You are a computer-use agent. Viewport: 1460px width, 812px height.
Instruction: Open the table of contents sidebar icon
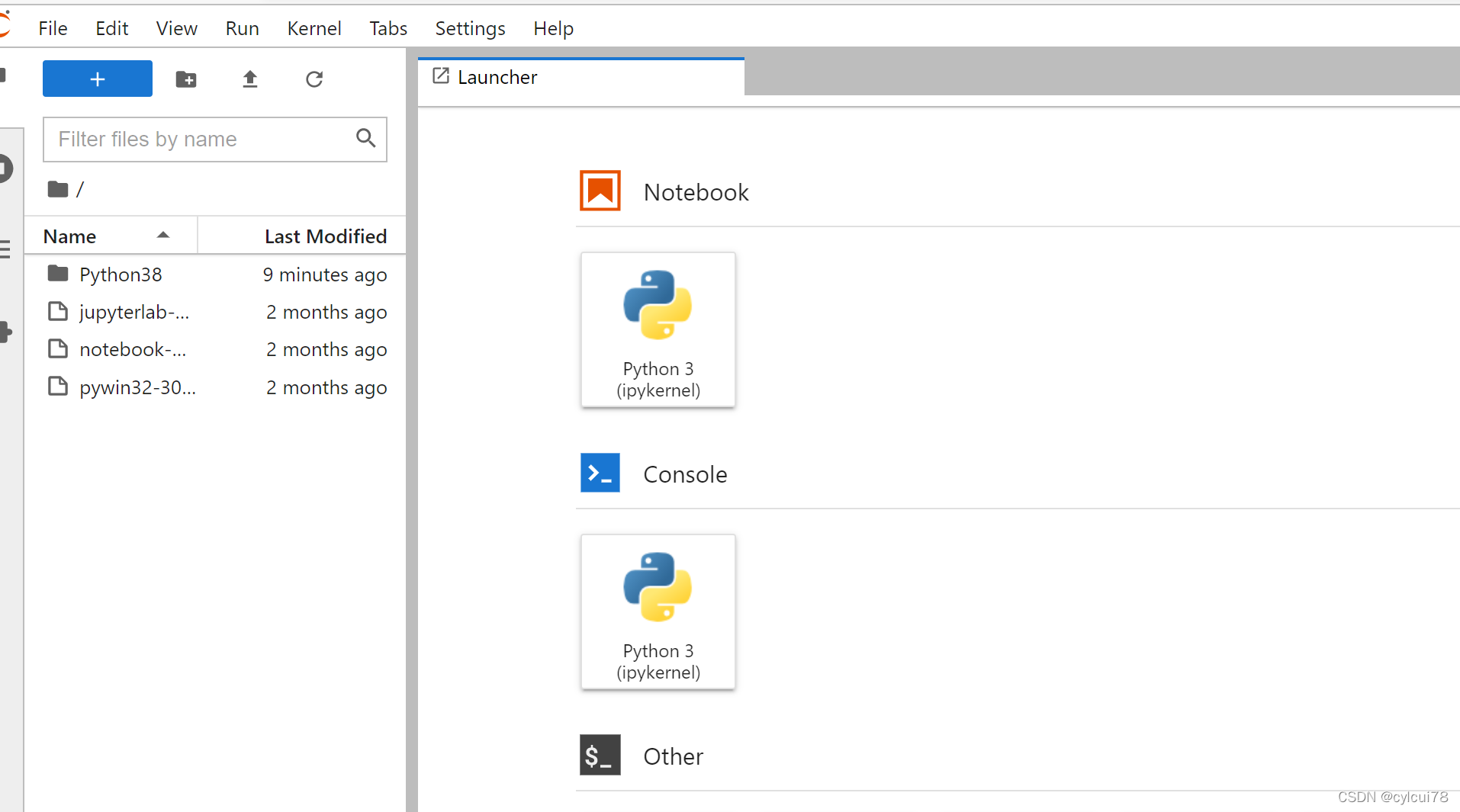(x=5, y=249)
